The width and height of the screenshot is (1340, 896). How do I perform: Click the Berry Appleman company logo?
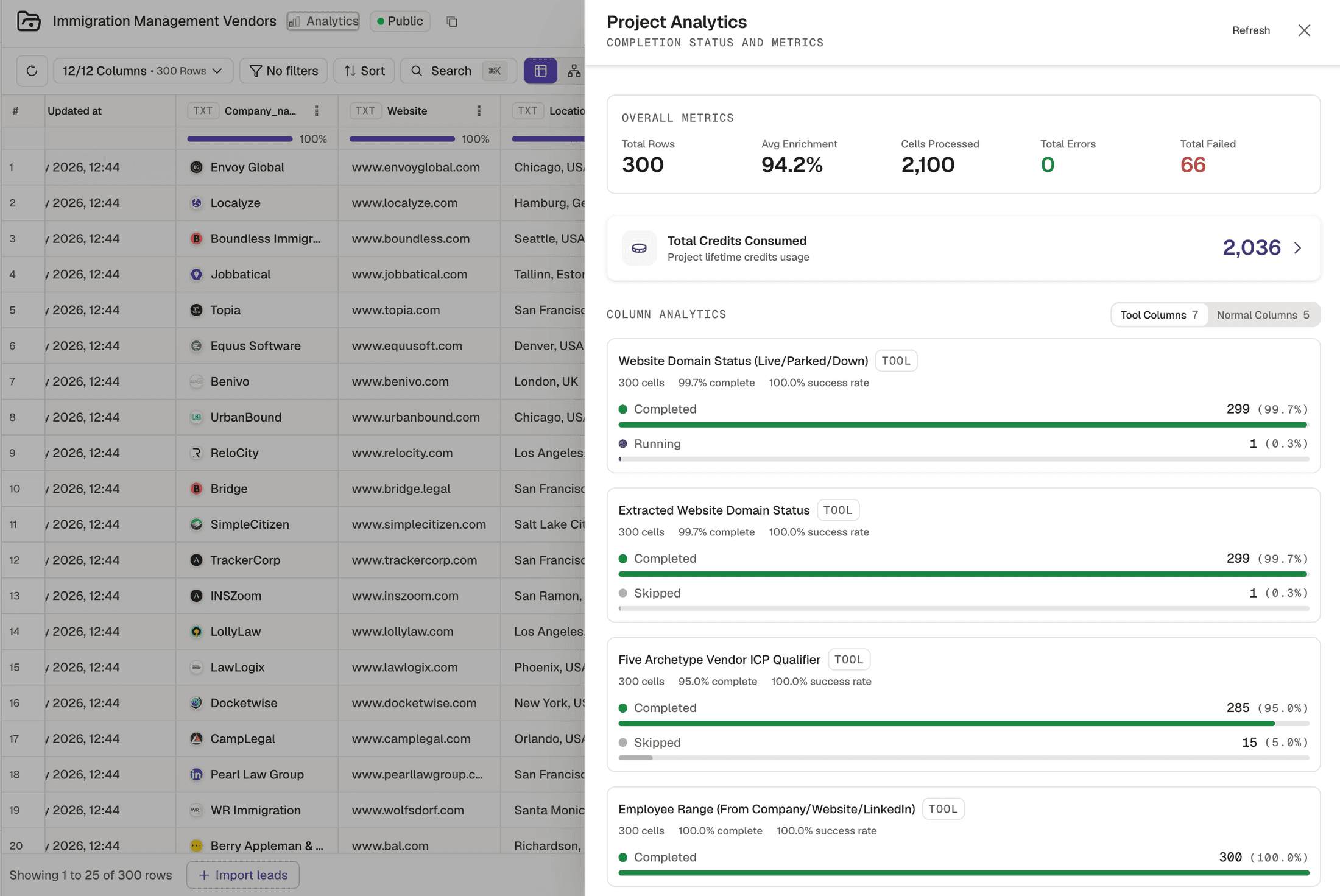click(x=196, y=846)
